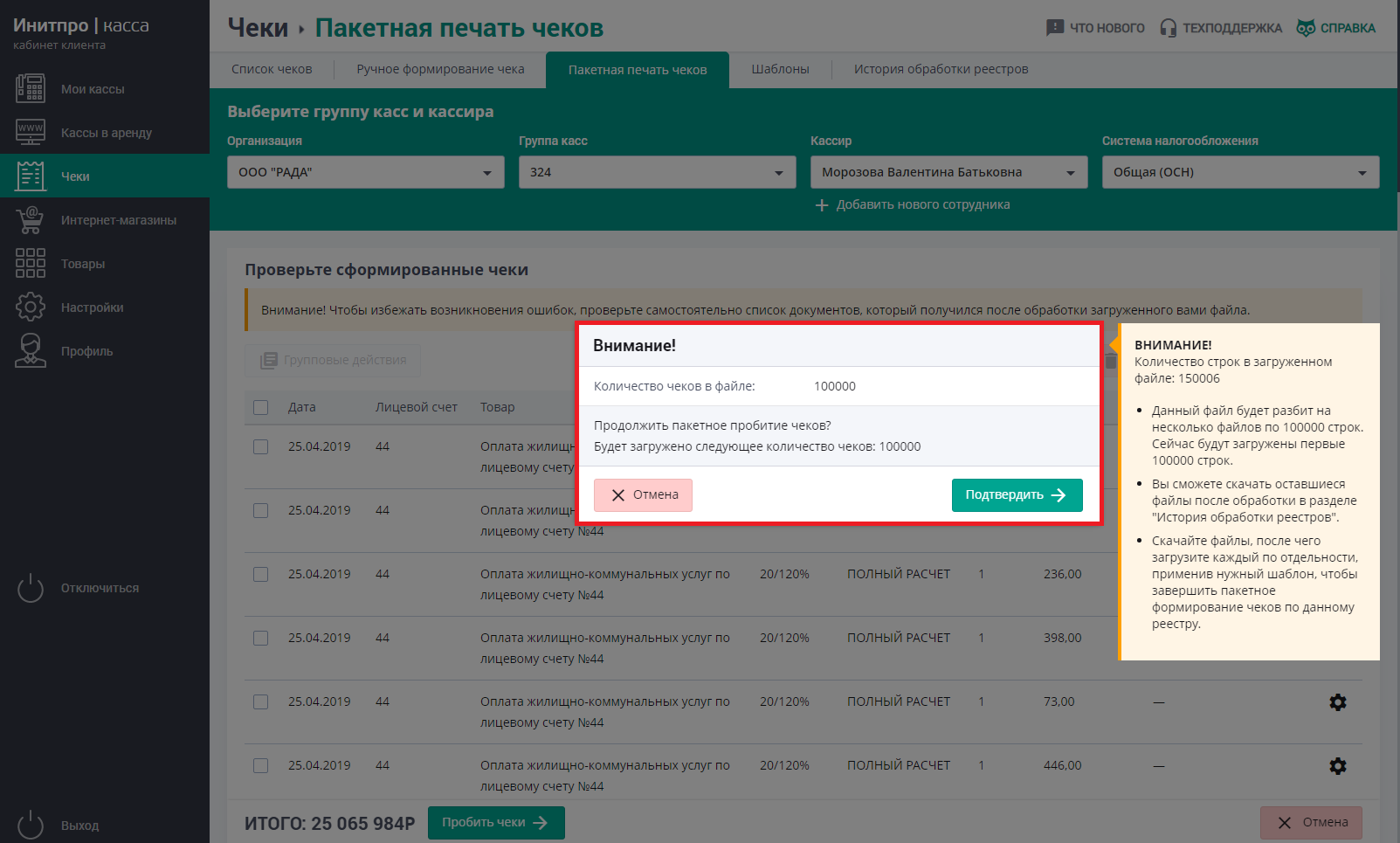
Task: Check first row checkbox dated 25.04.2019
Action: 260,446
